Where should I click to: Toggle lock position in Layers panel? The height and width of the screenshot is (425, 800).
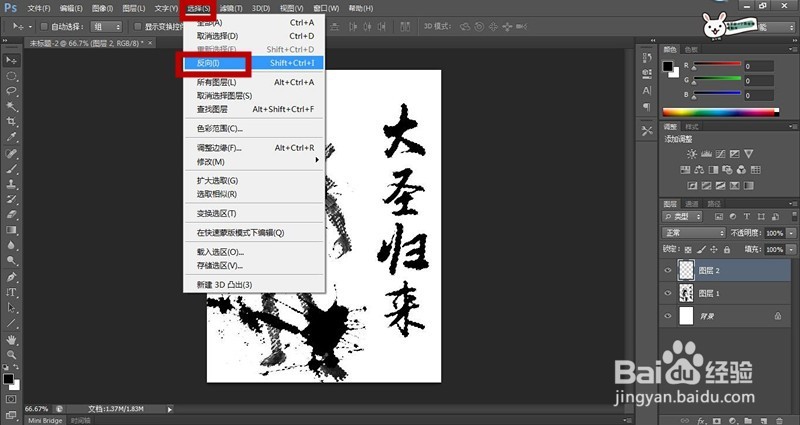tap(714, 249)
